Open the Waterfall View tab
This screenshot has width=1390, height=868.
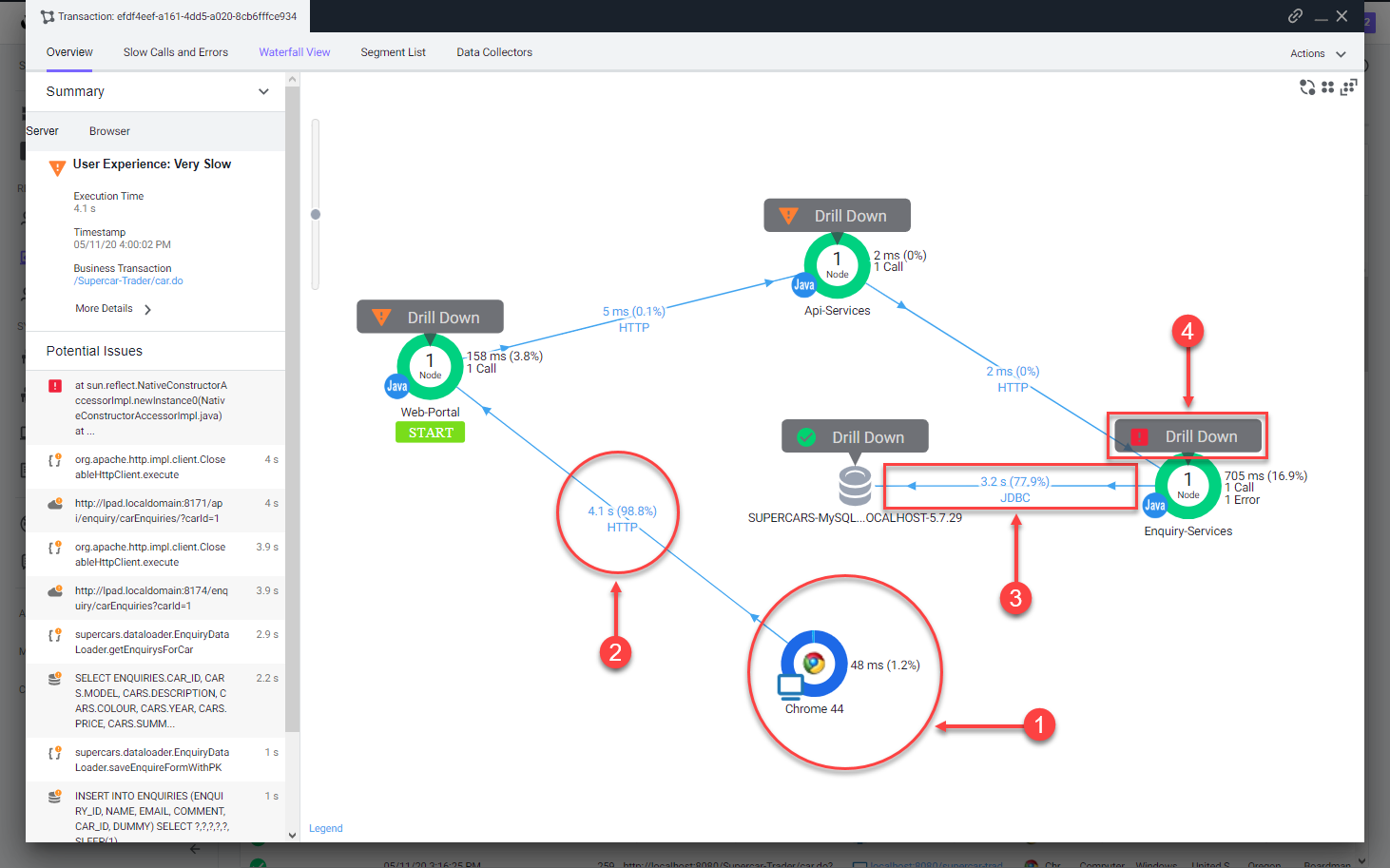(295, 52)
